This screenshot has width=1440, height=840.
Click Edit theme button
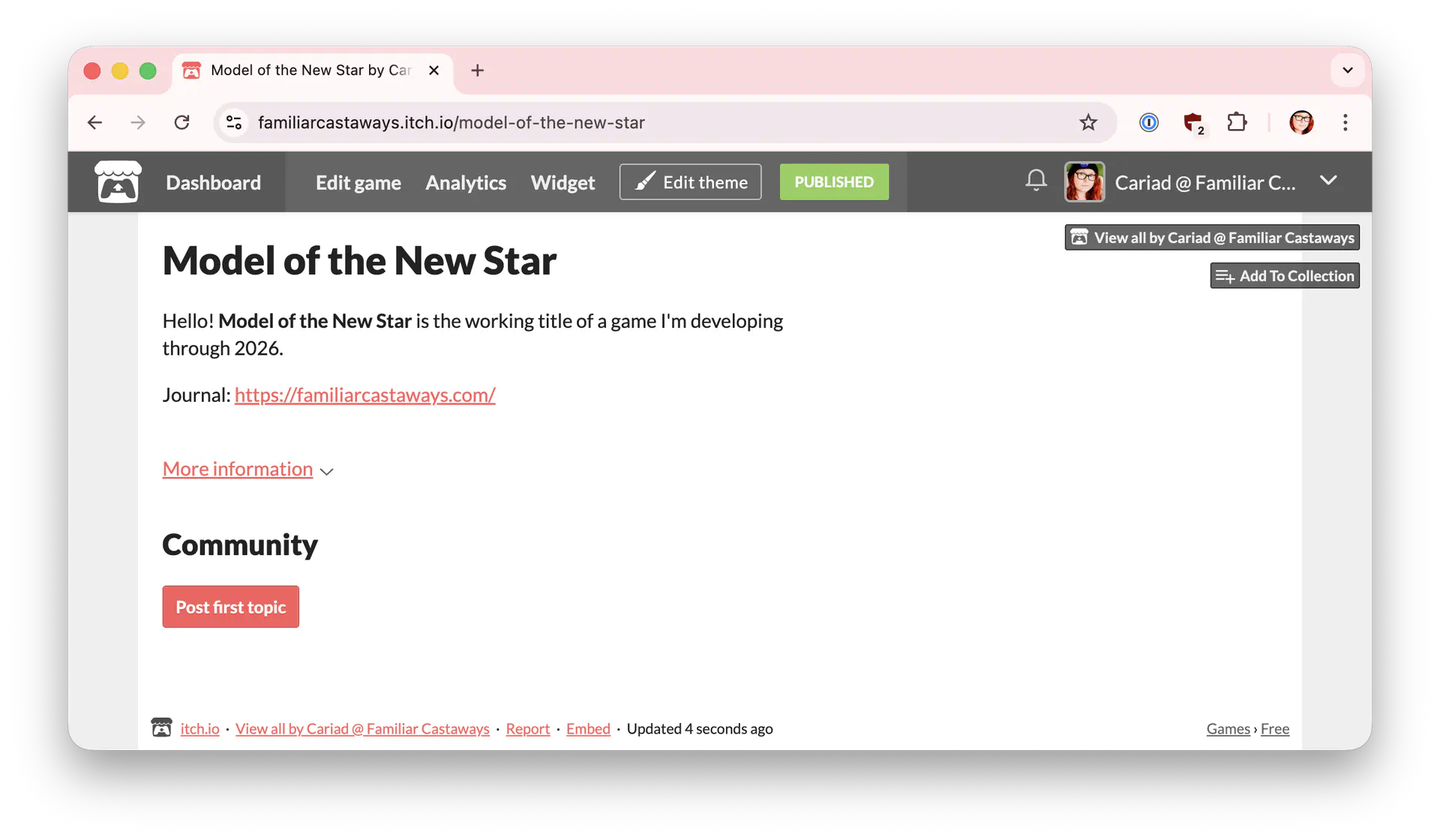tap(690, 182)
